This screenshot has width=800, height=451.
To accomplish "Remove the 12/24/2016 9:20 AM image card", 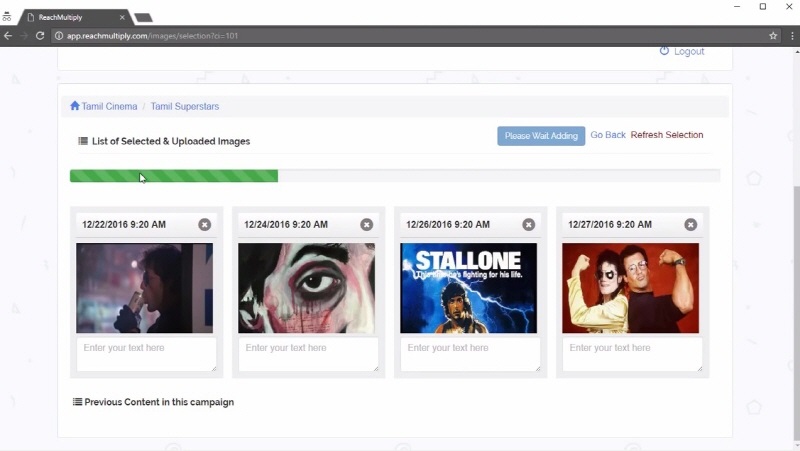I will tap(366, 224).
